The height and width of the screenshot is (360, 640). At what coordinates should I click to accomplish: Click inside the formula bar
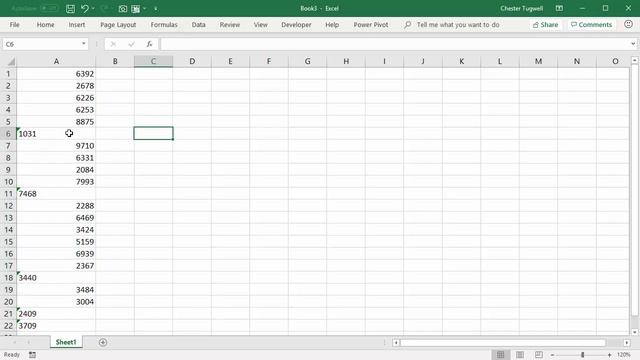(x=395, y=44)
